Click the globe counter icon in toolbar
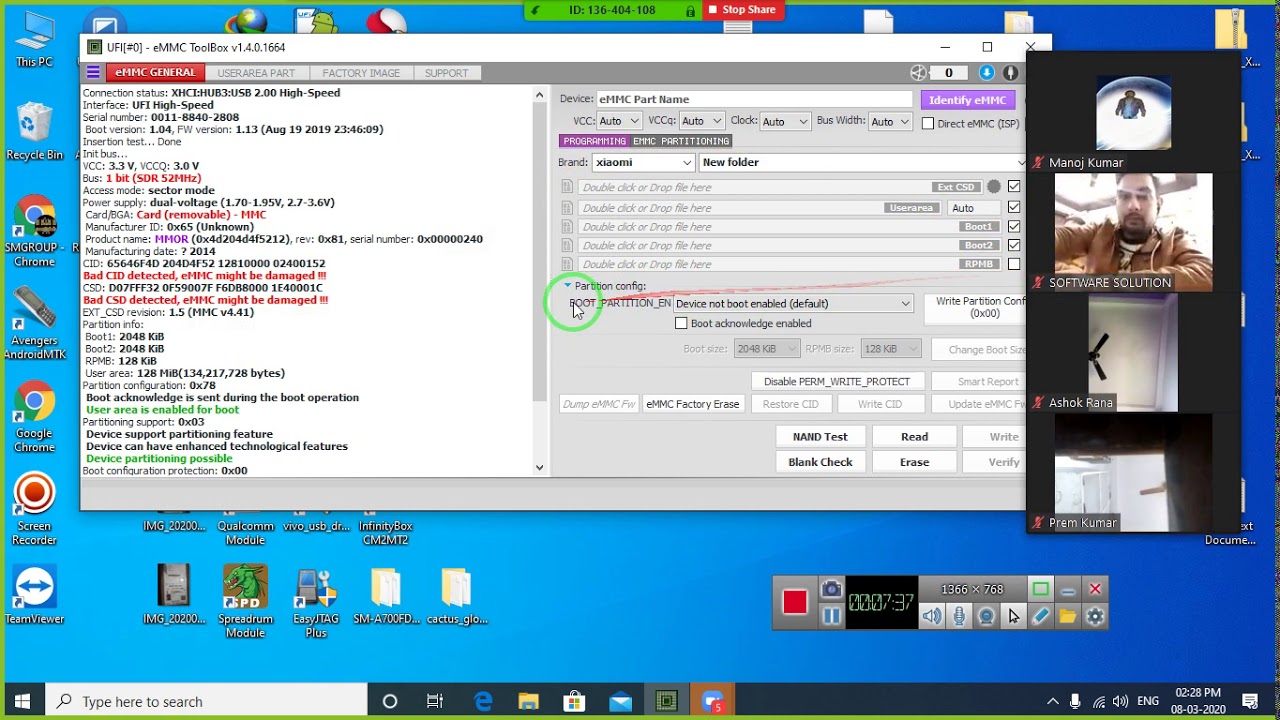The height and width of the screenshot is (720, 1280). [918, 72]
